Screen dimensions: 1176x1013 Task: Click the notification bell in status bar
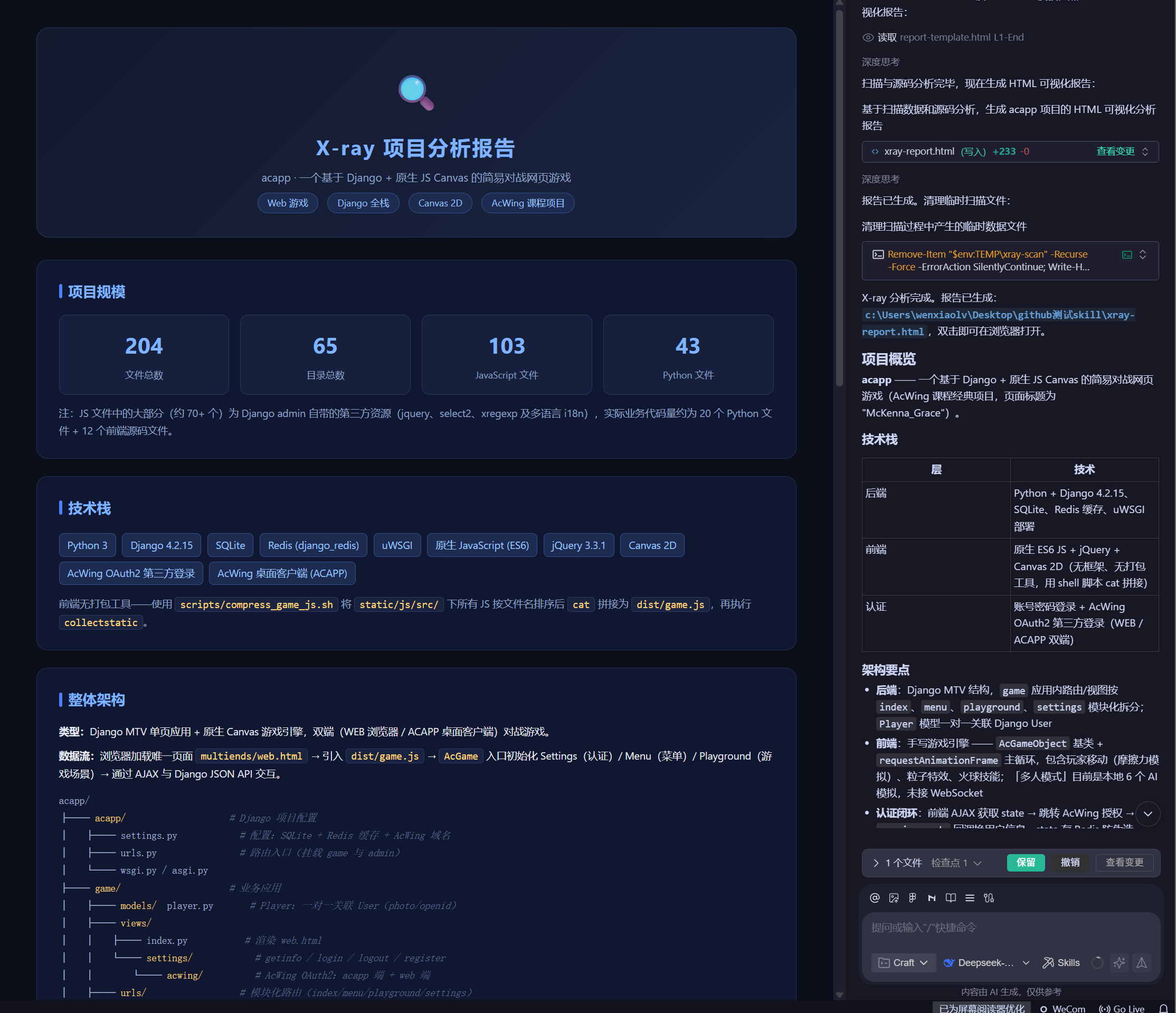pyautogui.click(x=1163, y=1008)
